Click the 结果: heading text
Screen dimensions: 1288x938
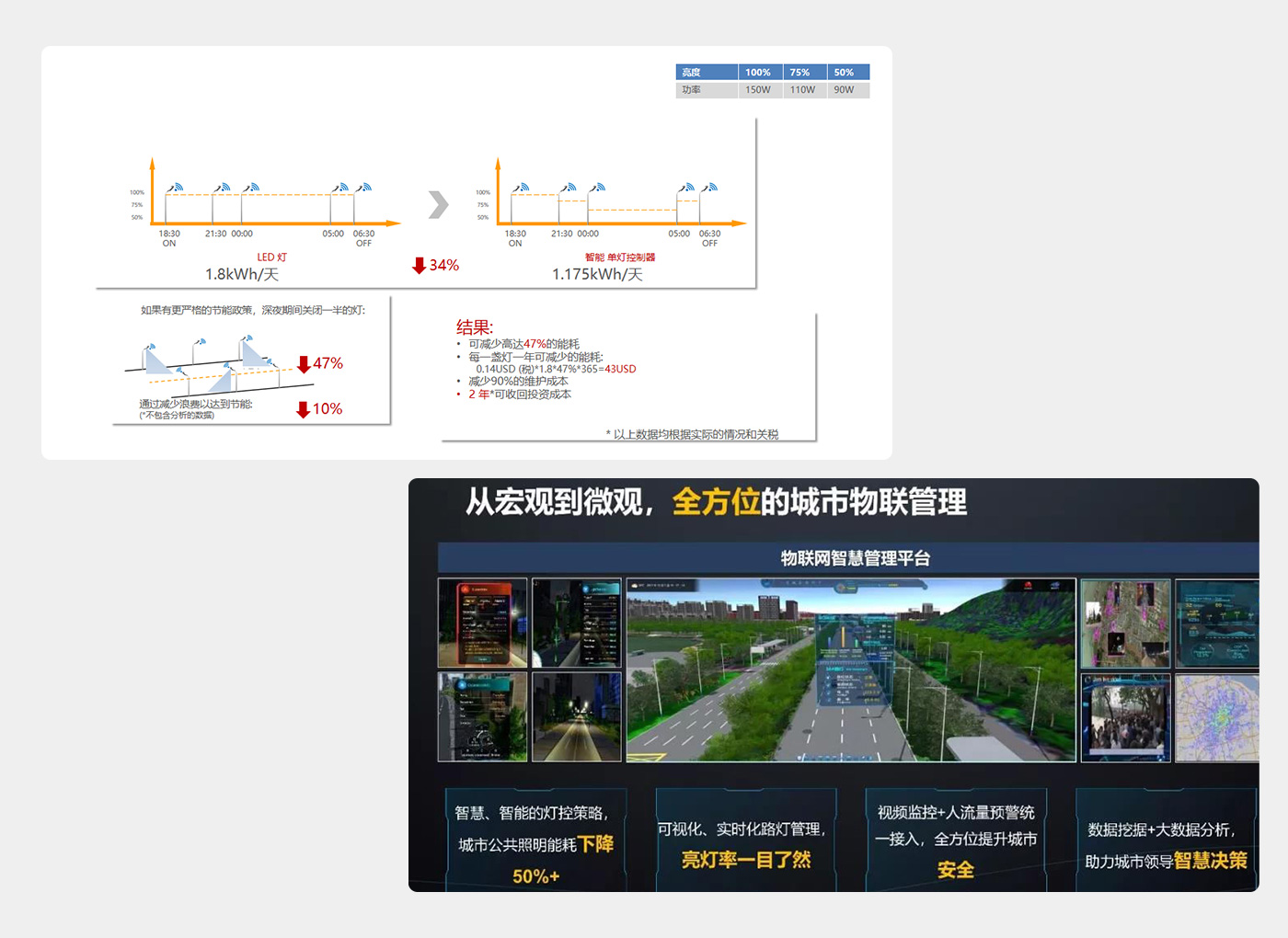(x=475, y=327)
